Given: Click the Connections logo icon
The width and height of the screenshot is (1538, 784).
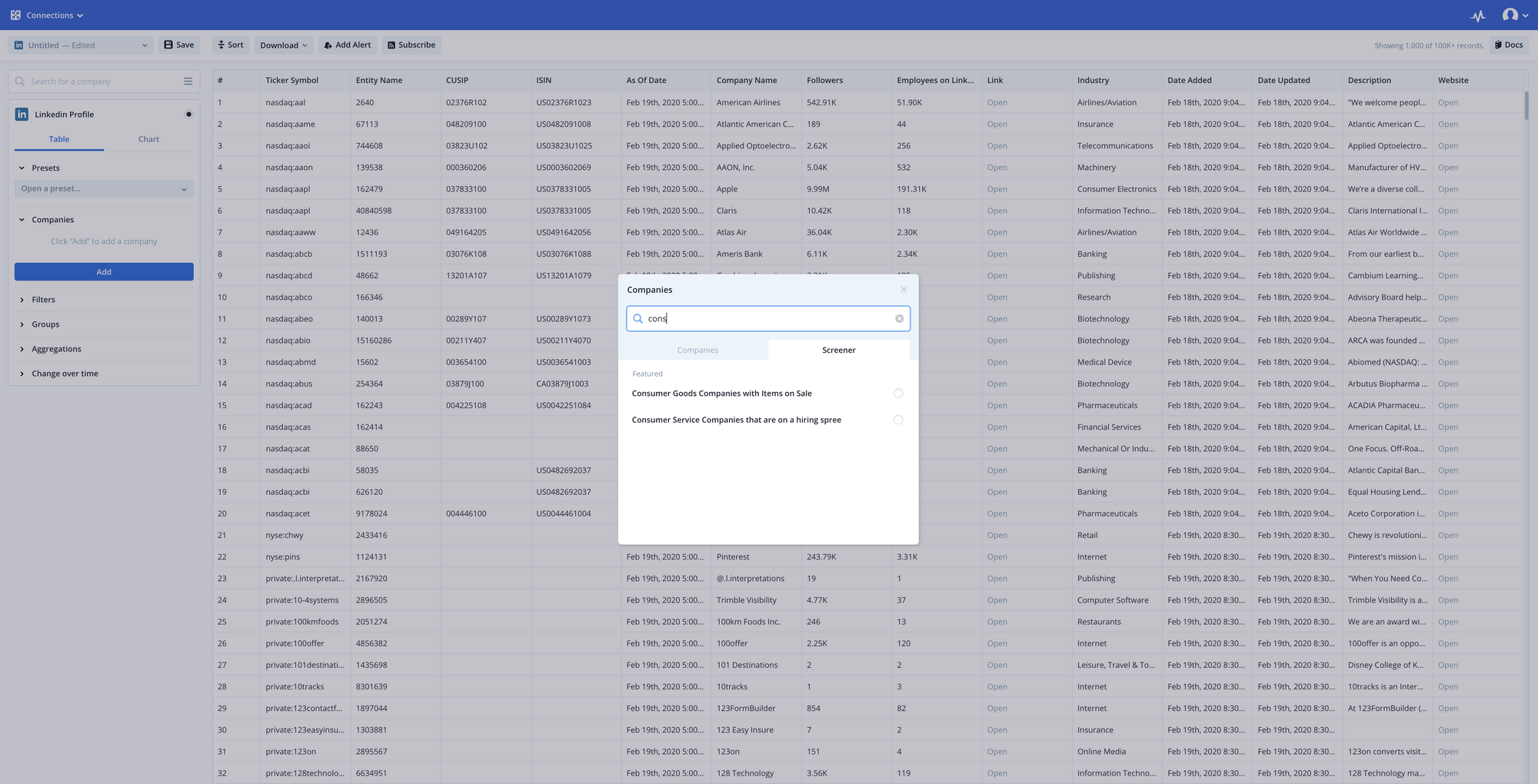Looking at the screenshot, I should (15, 15).
